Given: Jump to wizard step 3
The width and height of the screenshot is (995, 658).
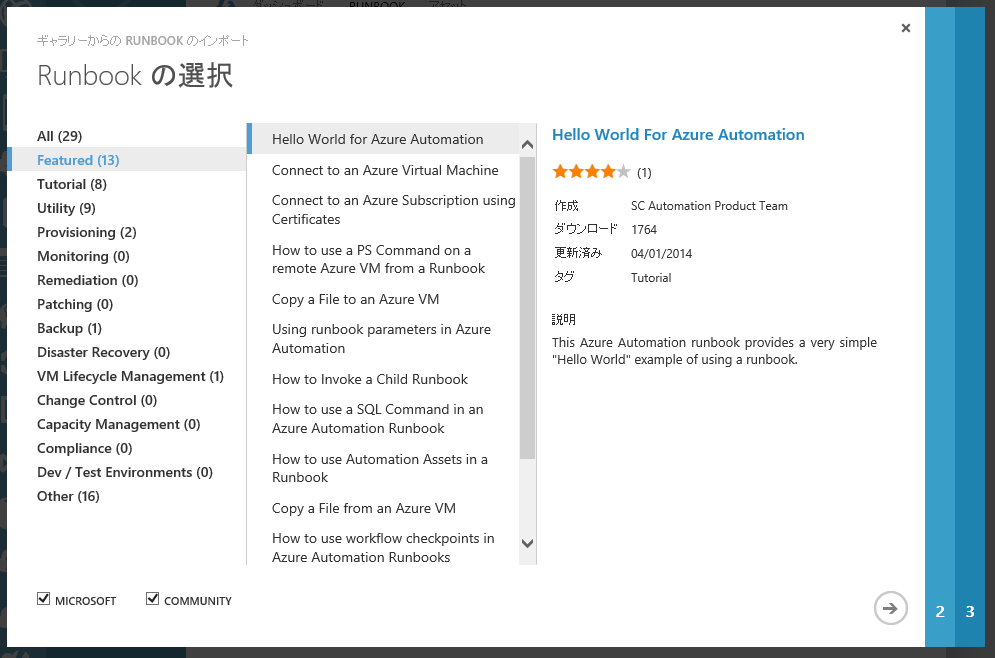Looking at the screenshot, I should (970, 611).
